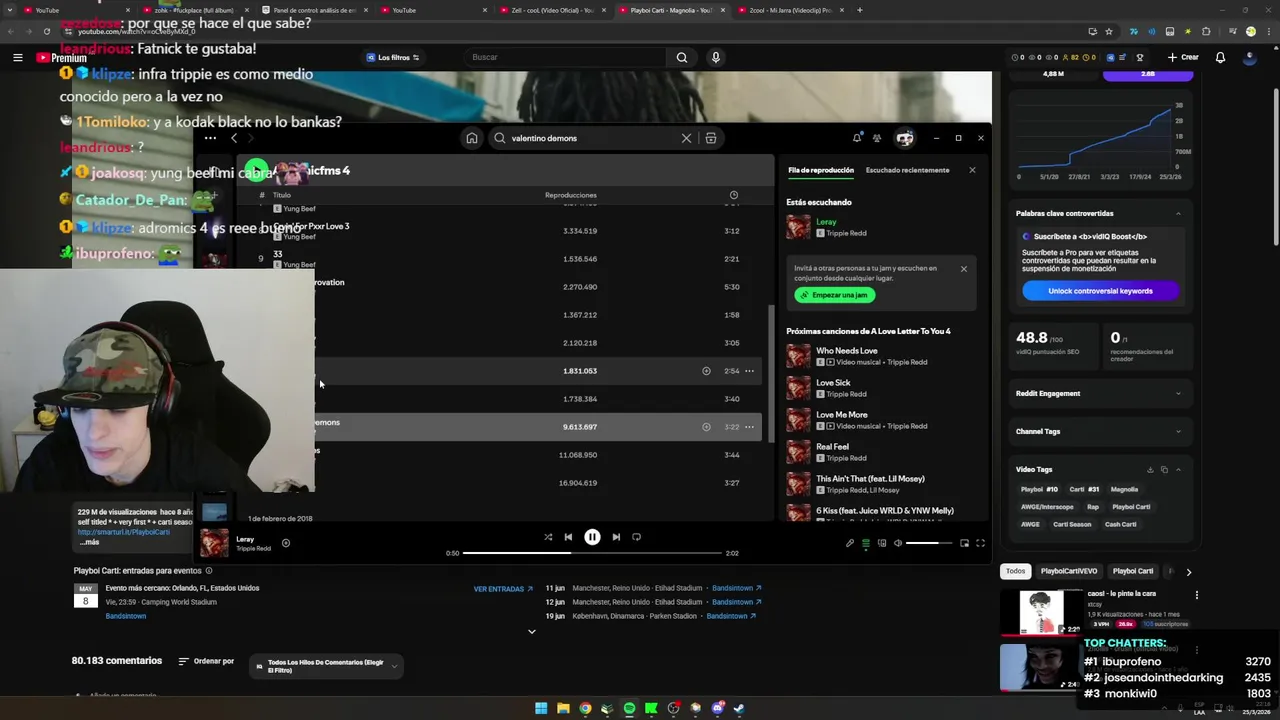
Task: Open 'Ordenar por' comments sort menu
Action: 206,661
